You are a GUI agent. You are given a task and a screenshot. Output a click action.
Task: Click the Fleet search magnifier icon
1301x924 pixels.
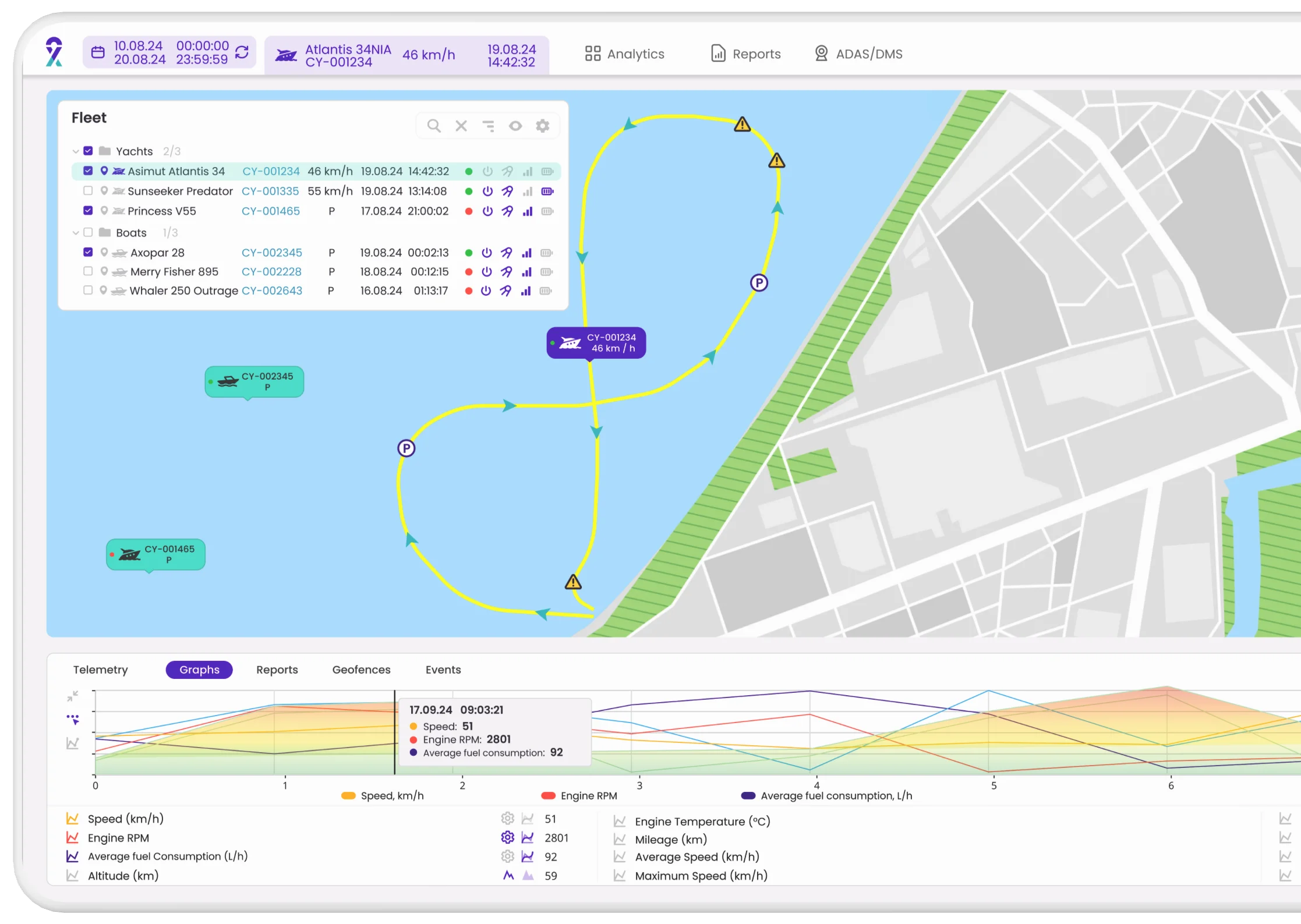pos(434,126)
